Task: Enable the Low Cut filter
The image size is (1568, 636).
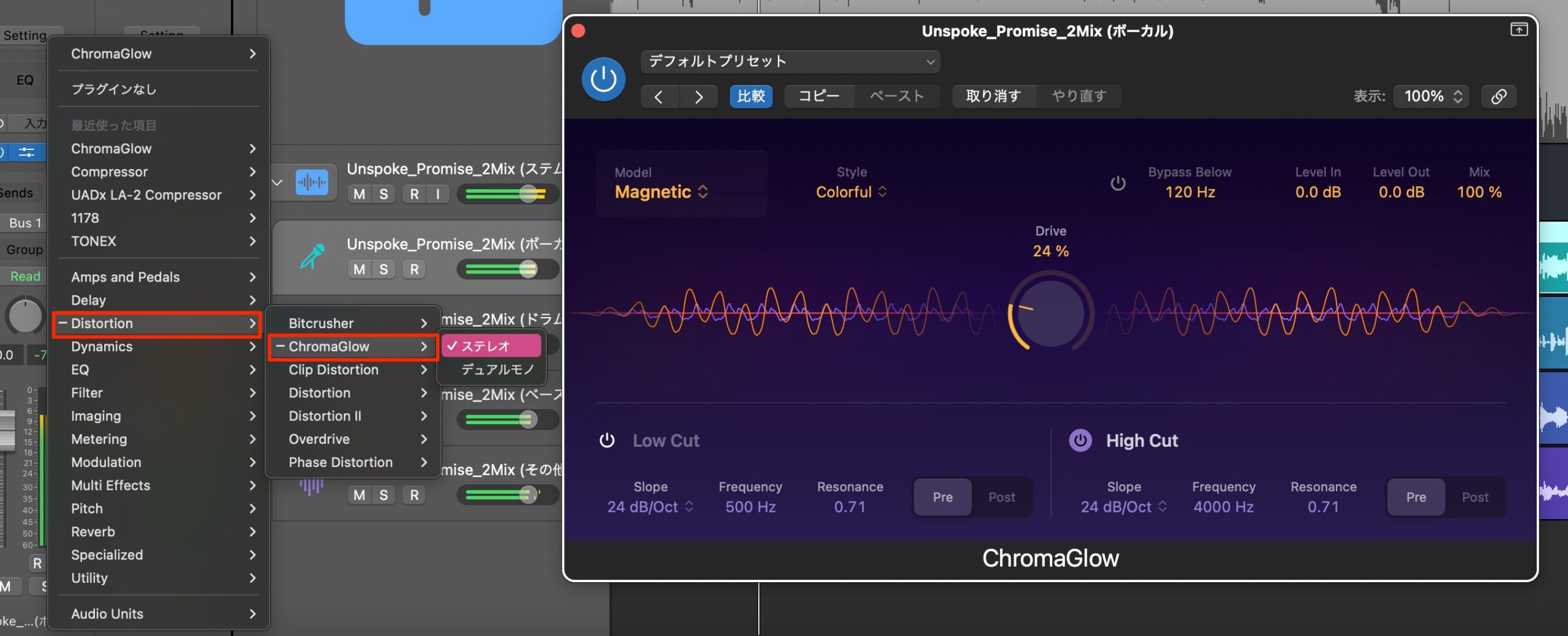Action: click(x=607, y=440)
